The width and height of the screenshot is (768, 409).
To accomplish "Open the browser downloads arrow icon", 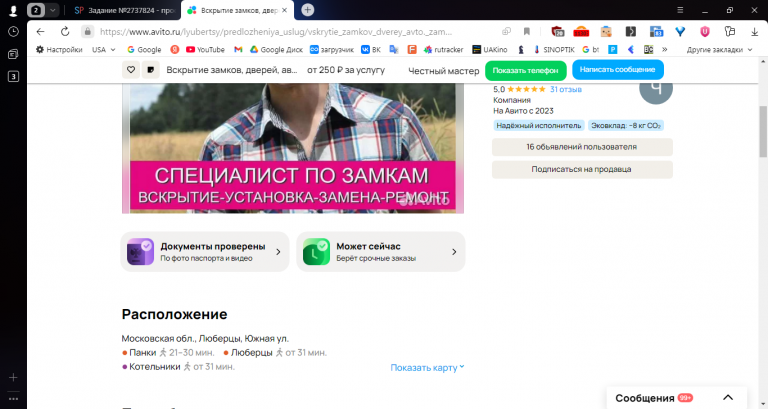I will click(754, 31).
